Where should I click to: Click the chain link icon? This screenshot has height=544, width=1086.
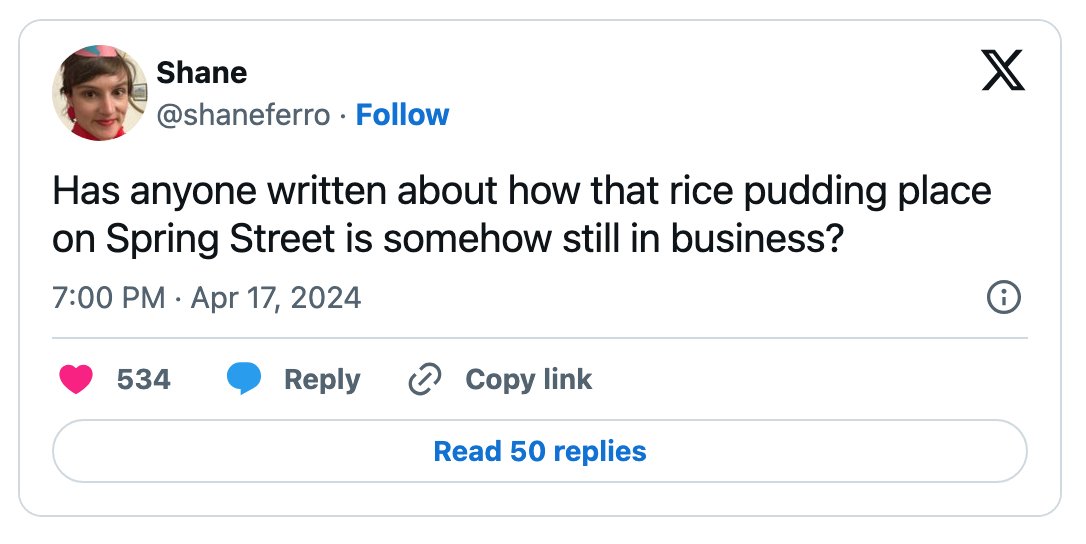(425, 380)
